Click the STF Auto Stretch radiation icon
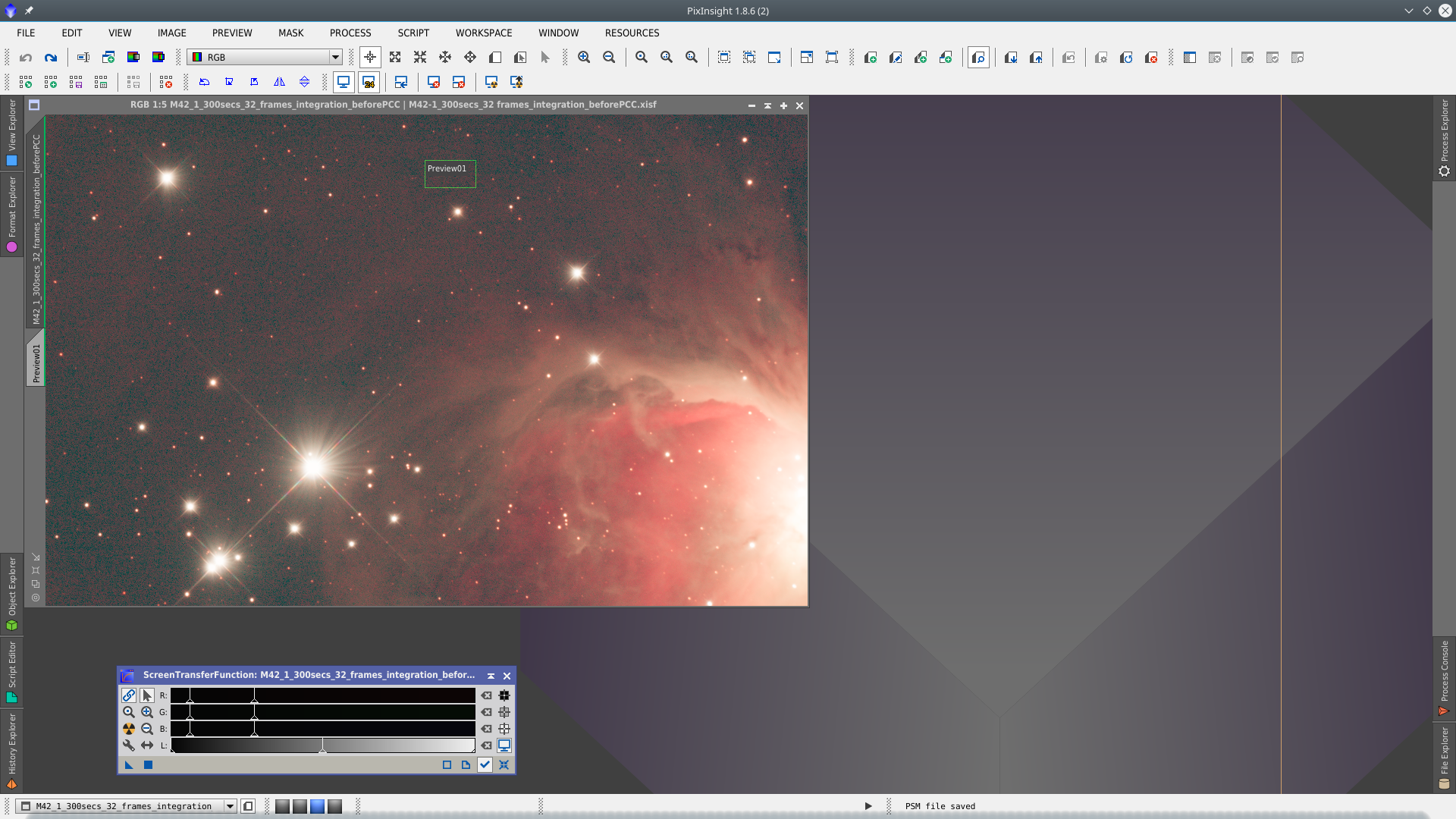 tap(129, 729)
